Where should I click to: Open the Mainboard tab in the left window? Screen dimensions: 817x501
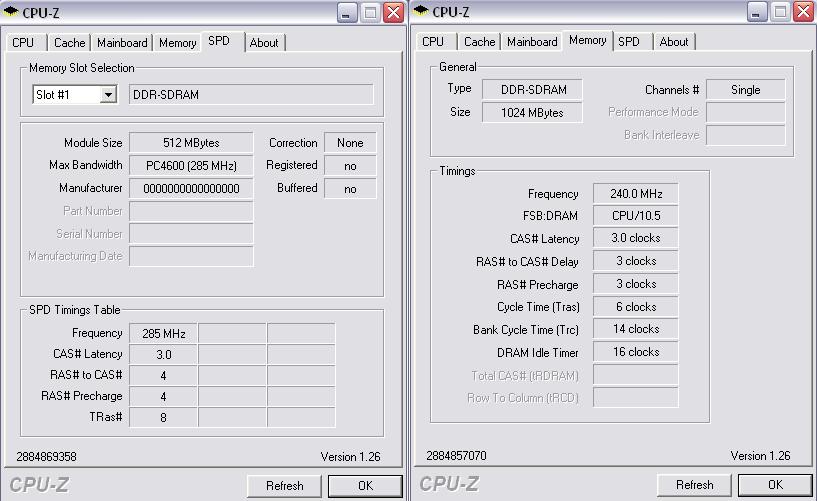[122, 43]
